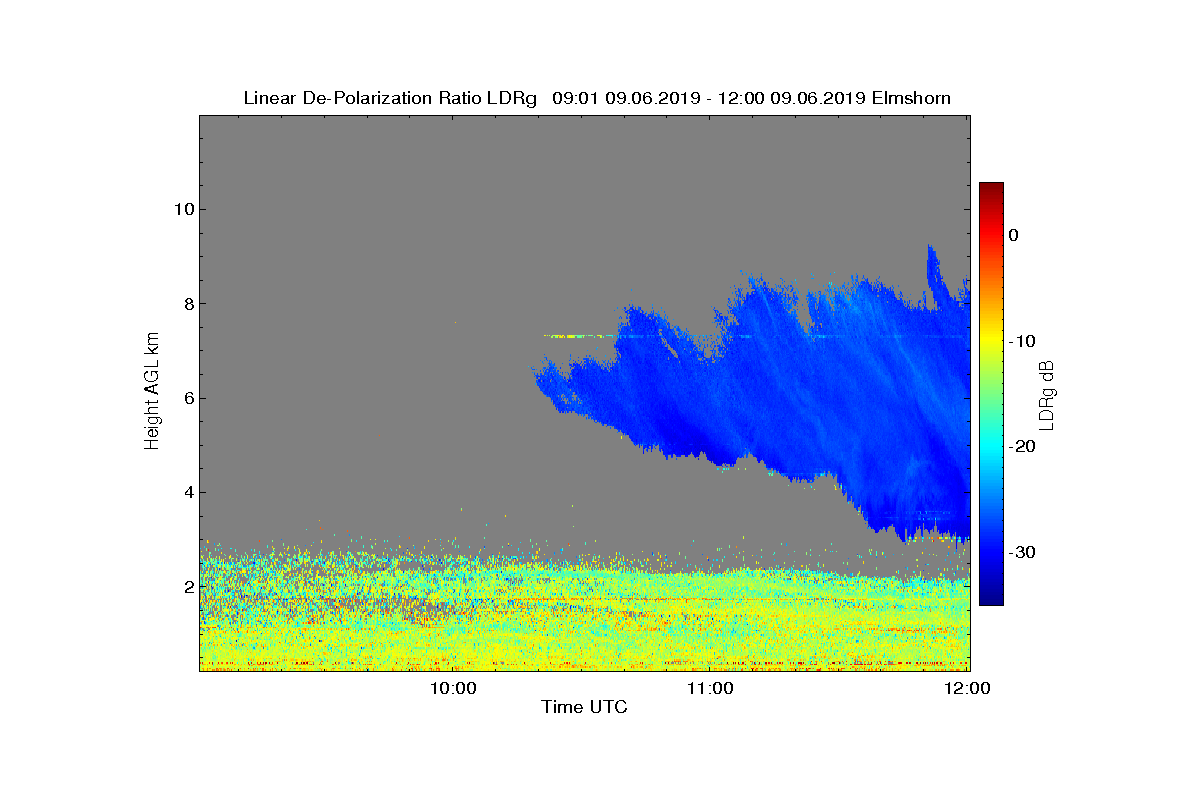The image size is (1200, 800).
Task: Click the 10:00 time tick label
Action: 453,688
